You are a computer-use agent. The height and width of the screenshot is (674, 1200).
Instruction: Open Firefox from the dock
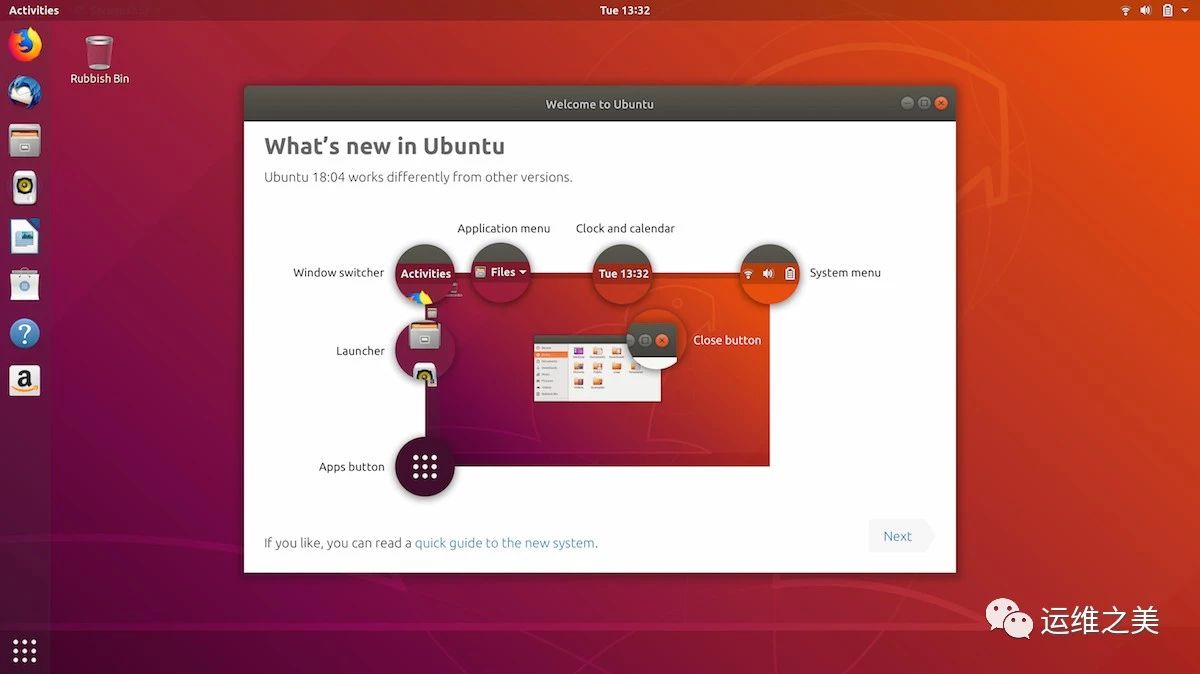click(x=25, y=44)
